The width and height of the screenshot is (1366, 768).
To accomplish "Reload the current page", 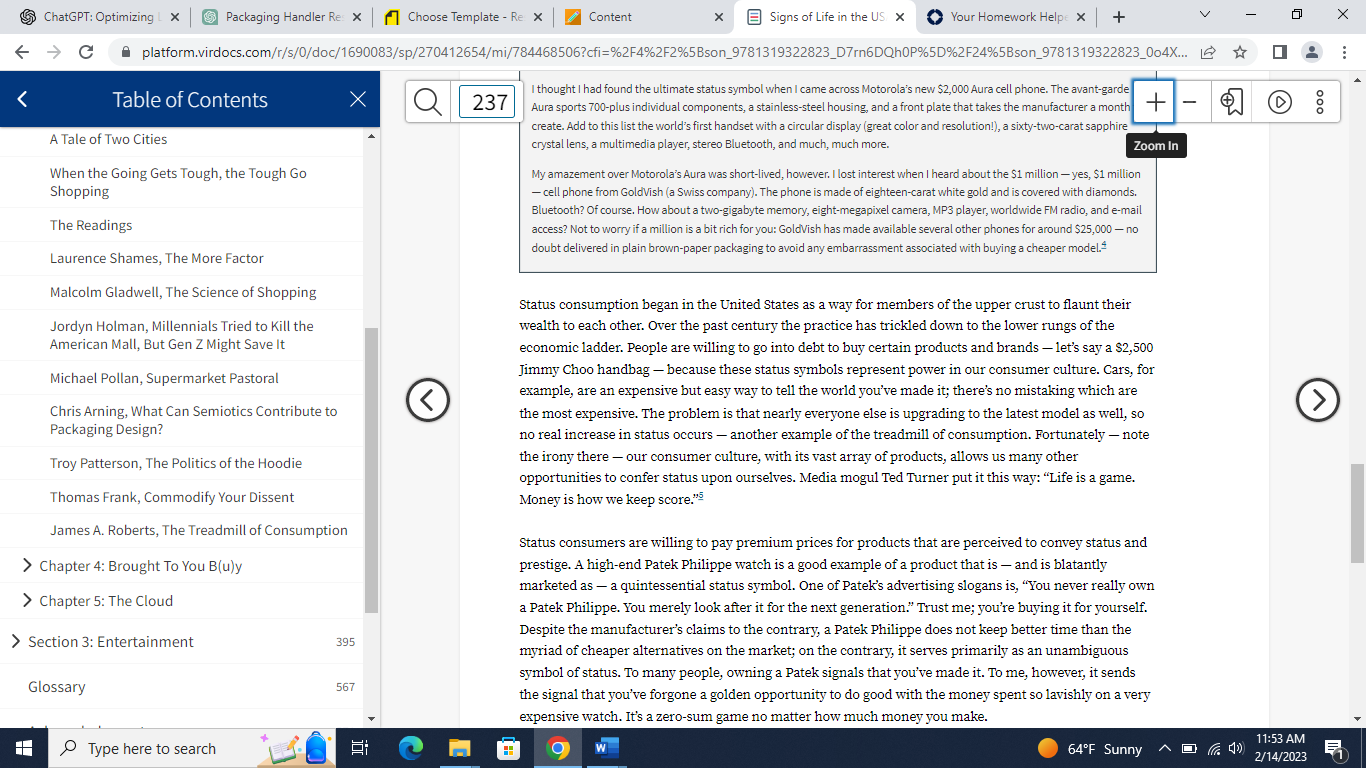I will (86, 52).
